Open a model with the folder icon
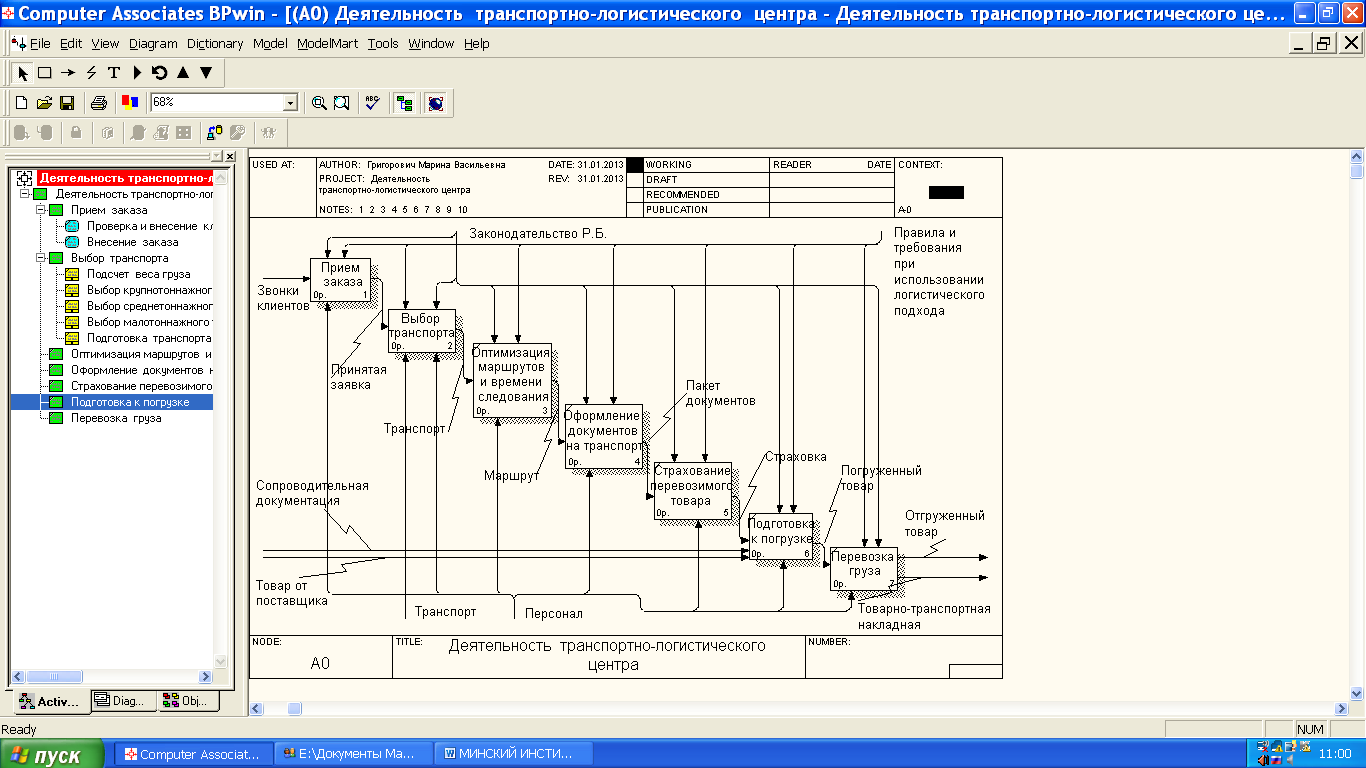 click(x=44, y=103)
